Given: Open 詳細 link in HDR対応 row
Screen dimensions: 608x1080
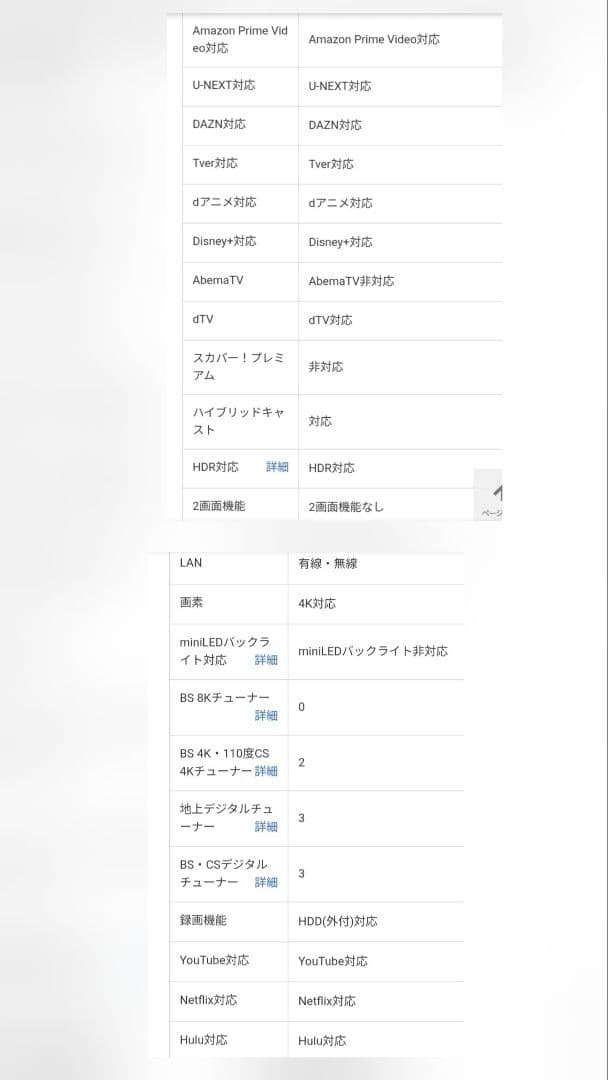Looking at the screenshot, I should tap(277, 467).
